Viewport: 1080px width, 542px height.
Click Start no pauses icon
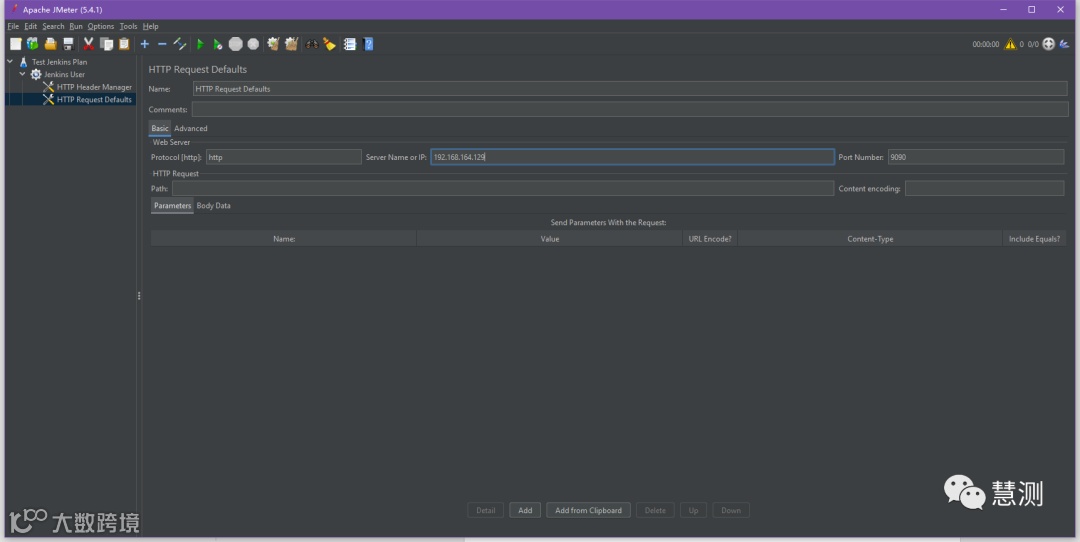pyautogui.click(x=218, y=44)
